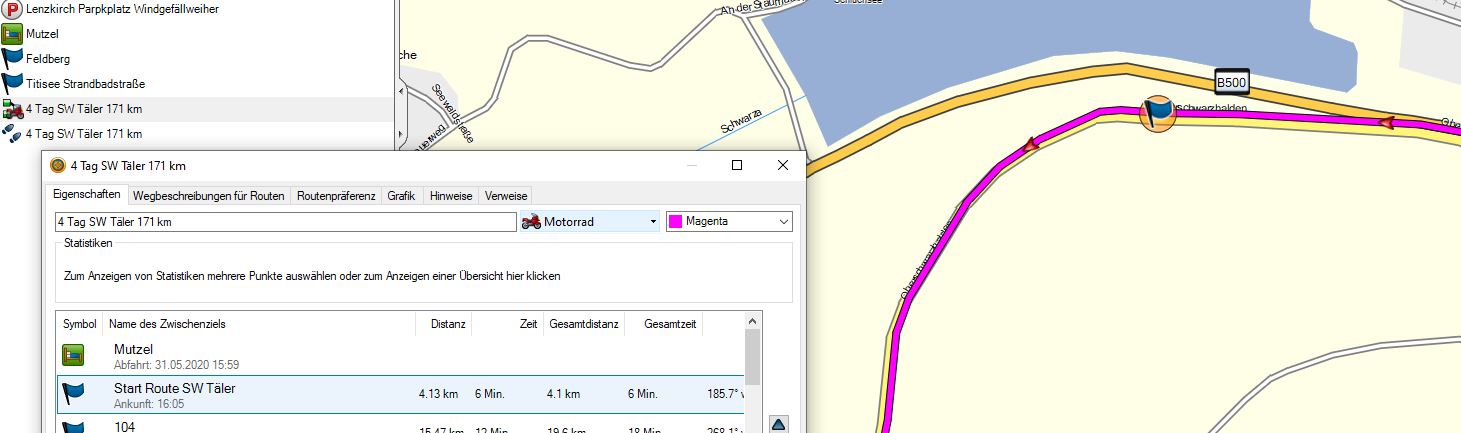Open the Magenta color dropdown
Image resolution: width=1461 pixels, height=433 pixels.
point(729,221)
